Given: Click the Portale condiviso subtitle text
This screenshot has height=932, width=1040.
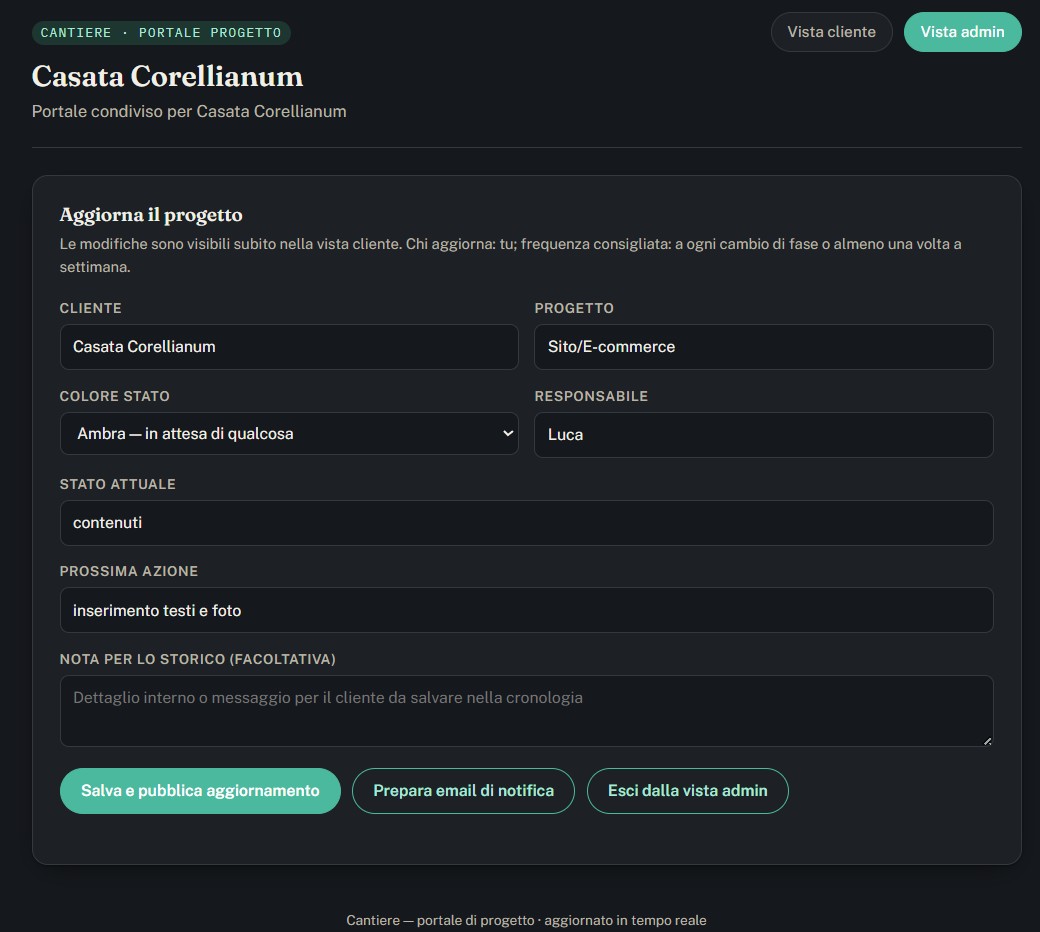Looking at the screenshot, I should pyautogui.click(x=189, y=111).
